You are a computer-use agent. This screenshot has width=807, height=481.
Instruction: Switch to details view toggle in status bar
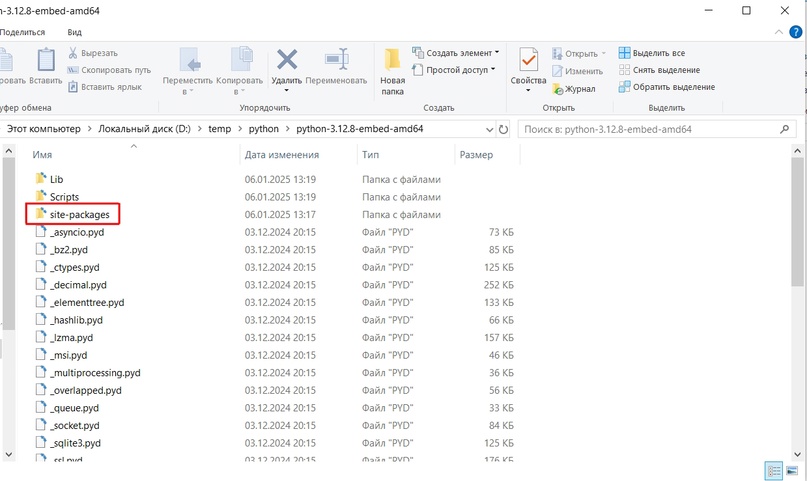(774, 470)
